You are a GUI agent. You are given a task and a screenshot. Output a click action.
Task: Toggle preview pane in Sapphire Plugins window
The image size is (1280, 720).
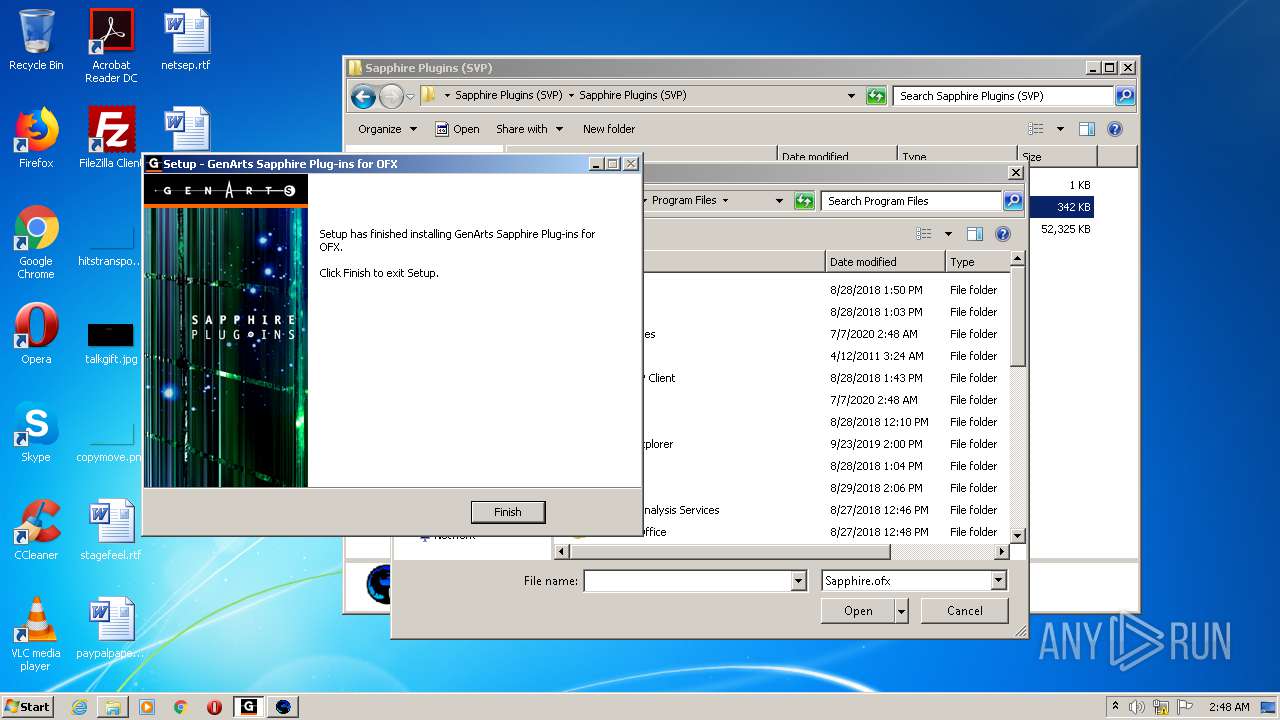click(x=1087, y=129)
